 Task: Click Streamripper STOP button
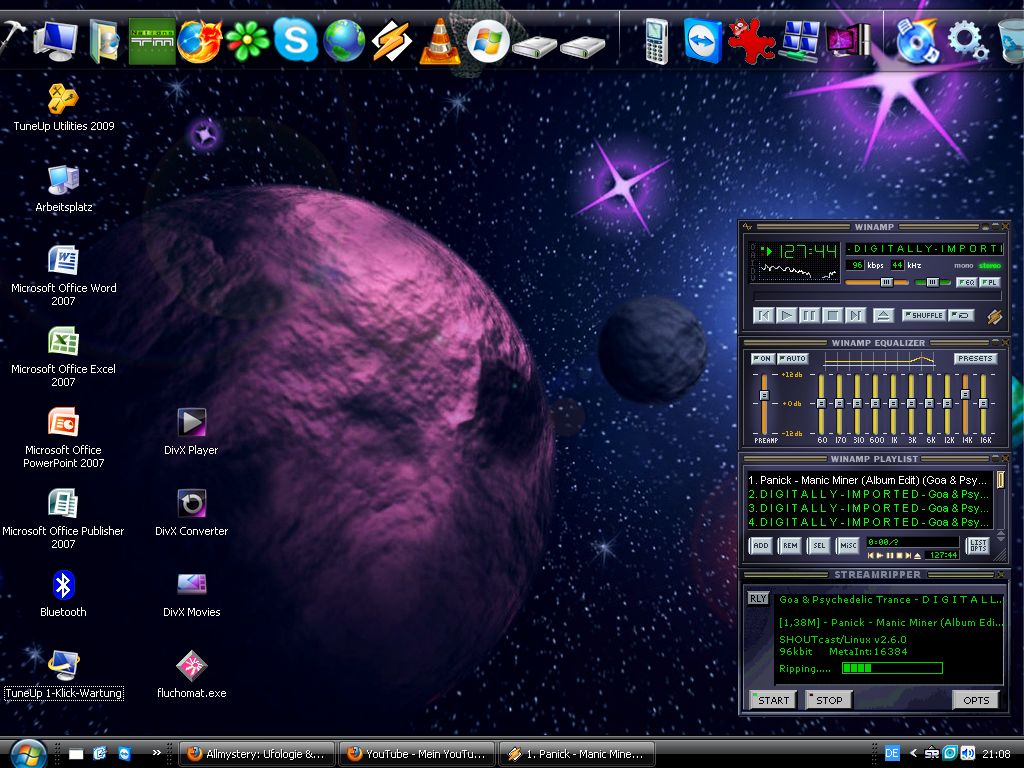click(x=828, y=699)
